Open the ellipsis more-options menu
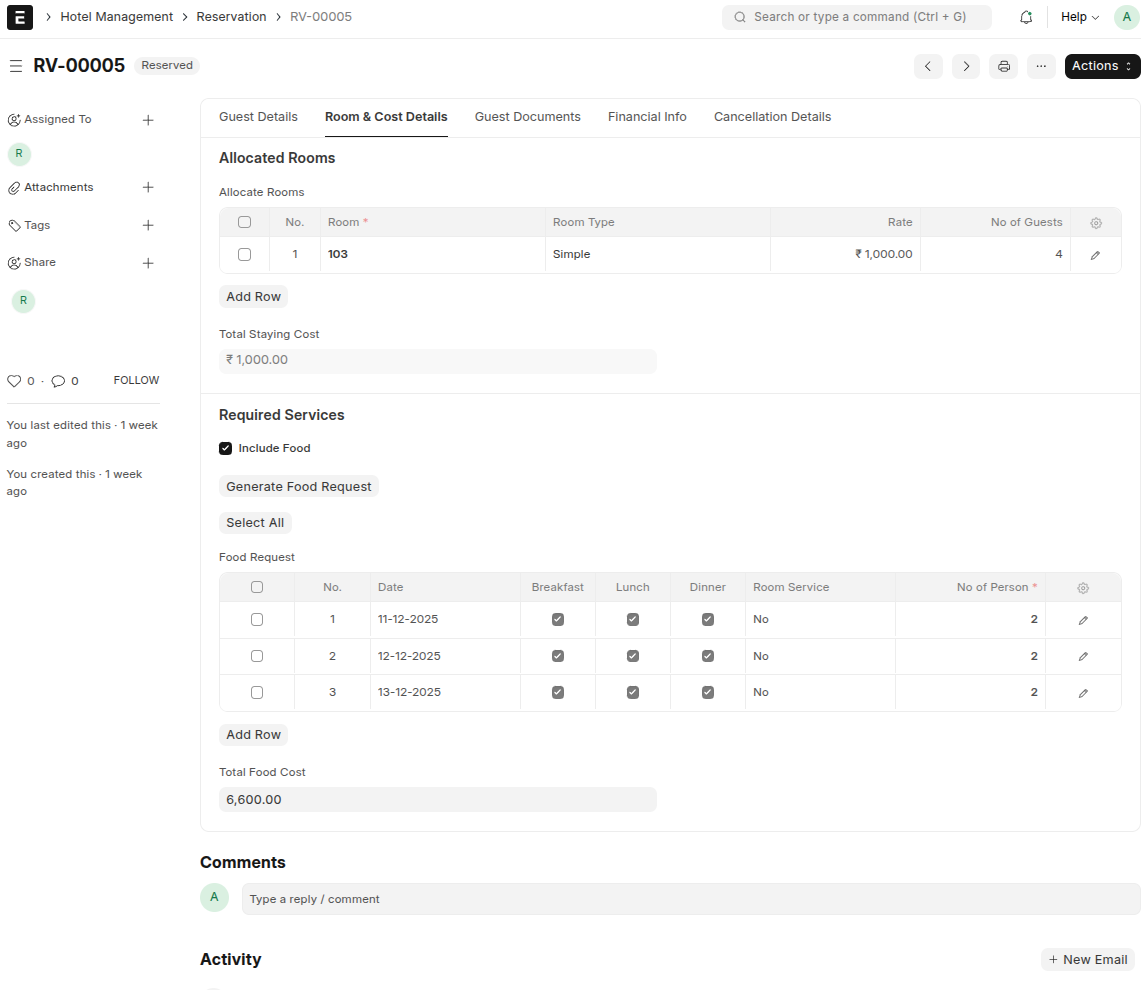 coord(1041,66)
